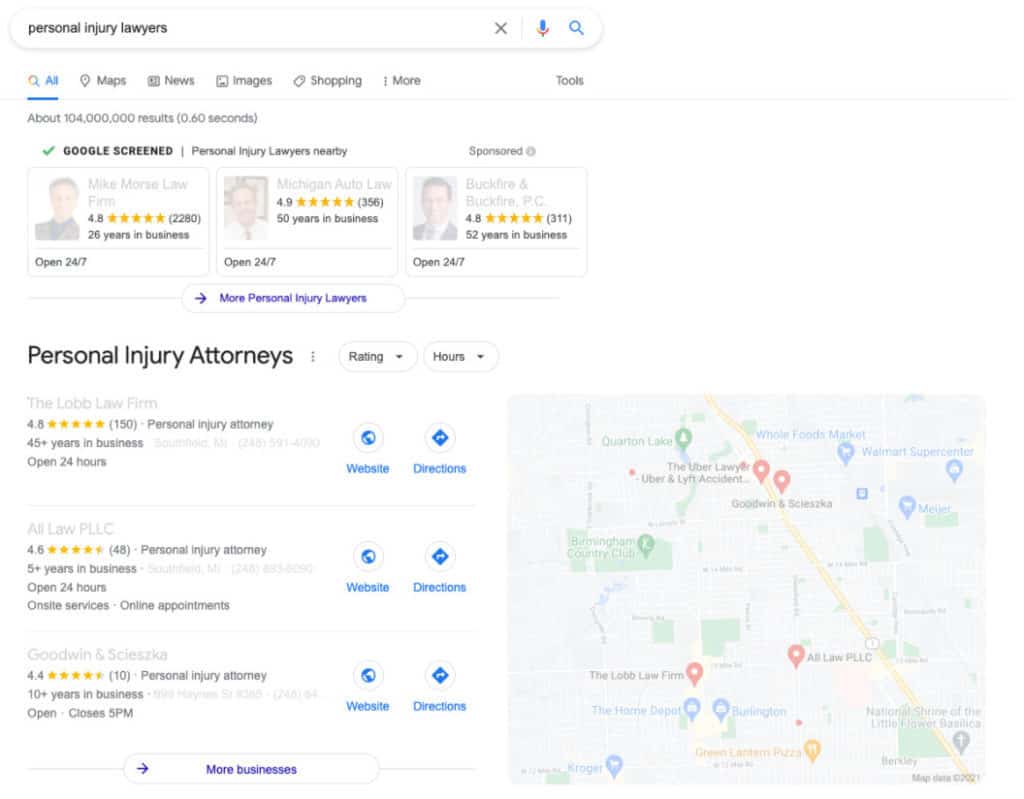Click the More businesses button
The height and width of the screenshot is (799, 1024).
coord(251,770)
